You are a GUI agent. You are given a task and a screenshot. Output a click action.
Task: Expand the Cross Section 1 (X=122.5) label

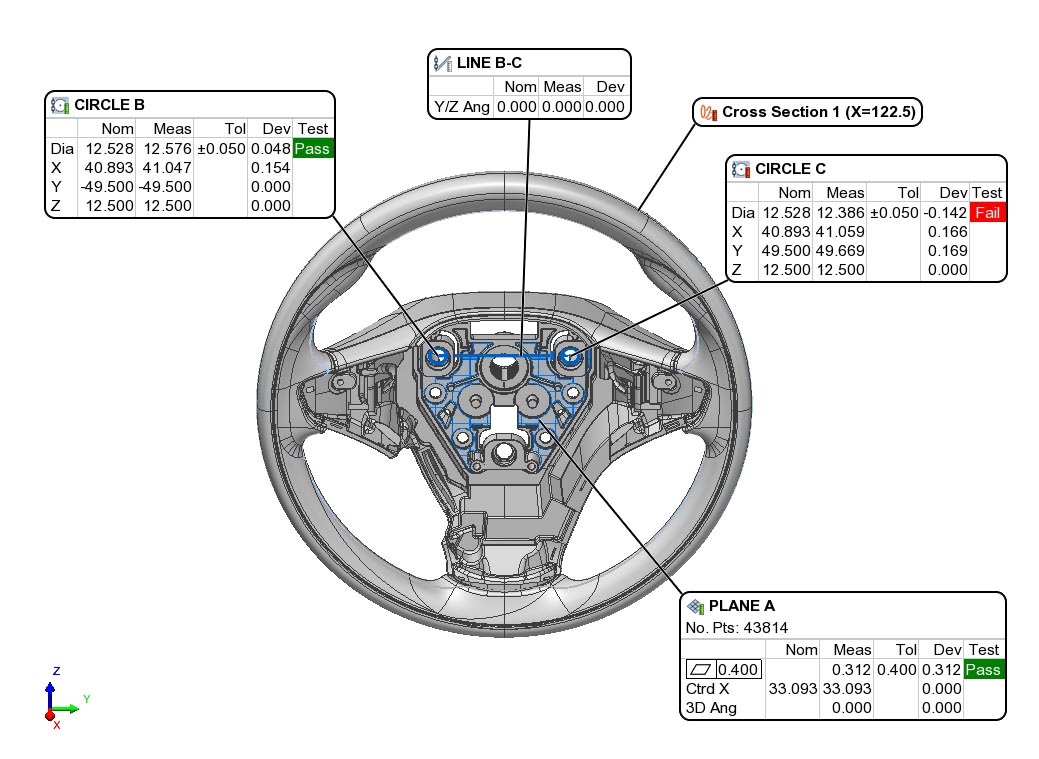tap(820, 112)
